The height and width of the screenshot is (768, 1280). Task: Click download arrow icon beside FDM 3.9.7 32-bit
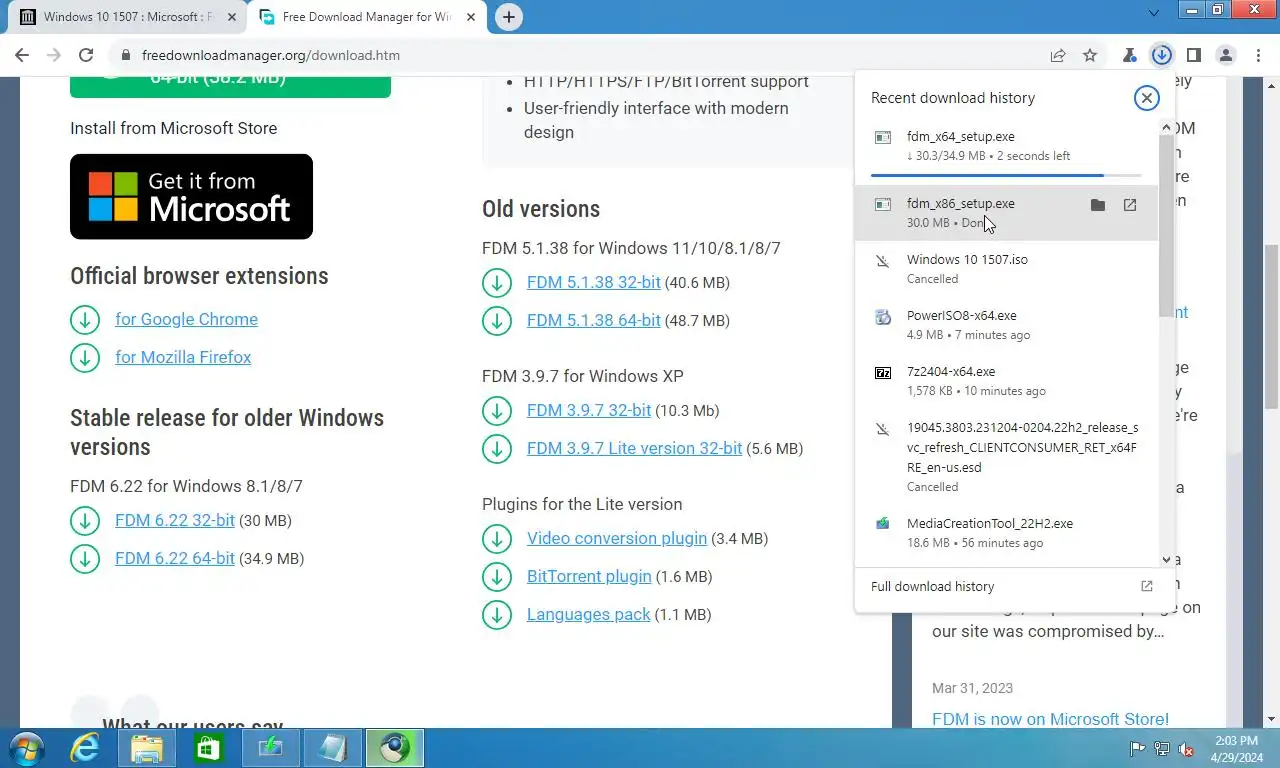tap(497, 411)
